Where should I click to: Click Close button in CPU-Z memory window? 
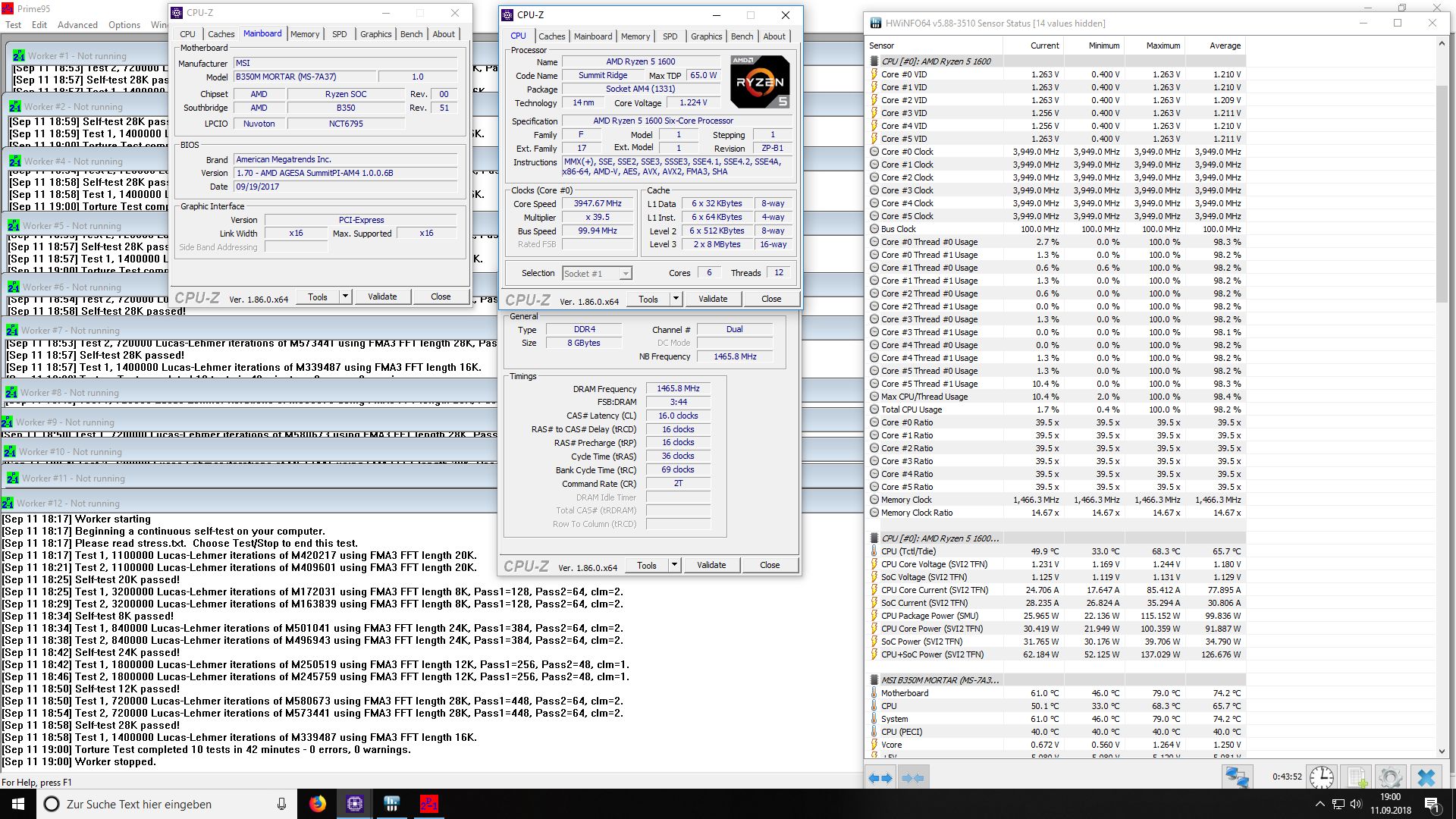pyautogui.click(x=770, y=565)
